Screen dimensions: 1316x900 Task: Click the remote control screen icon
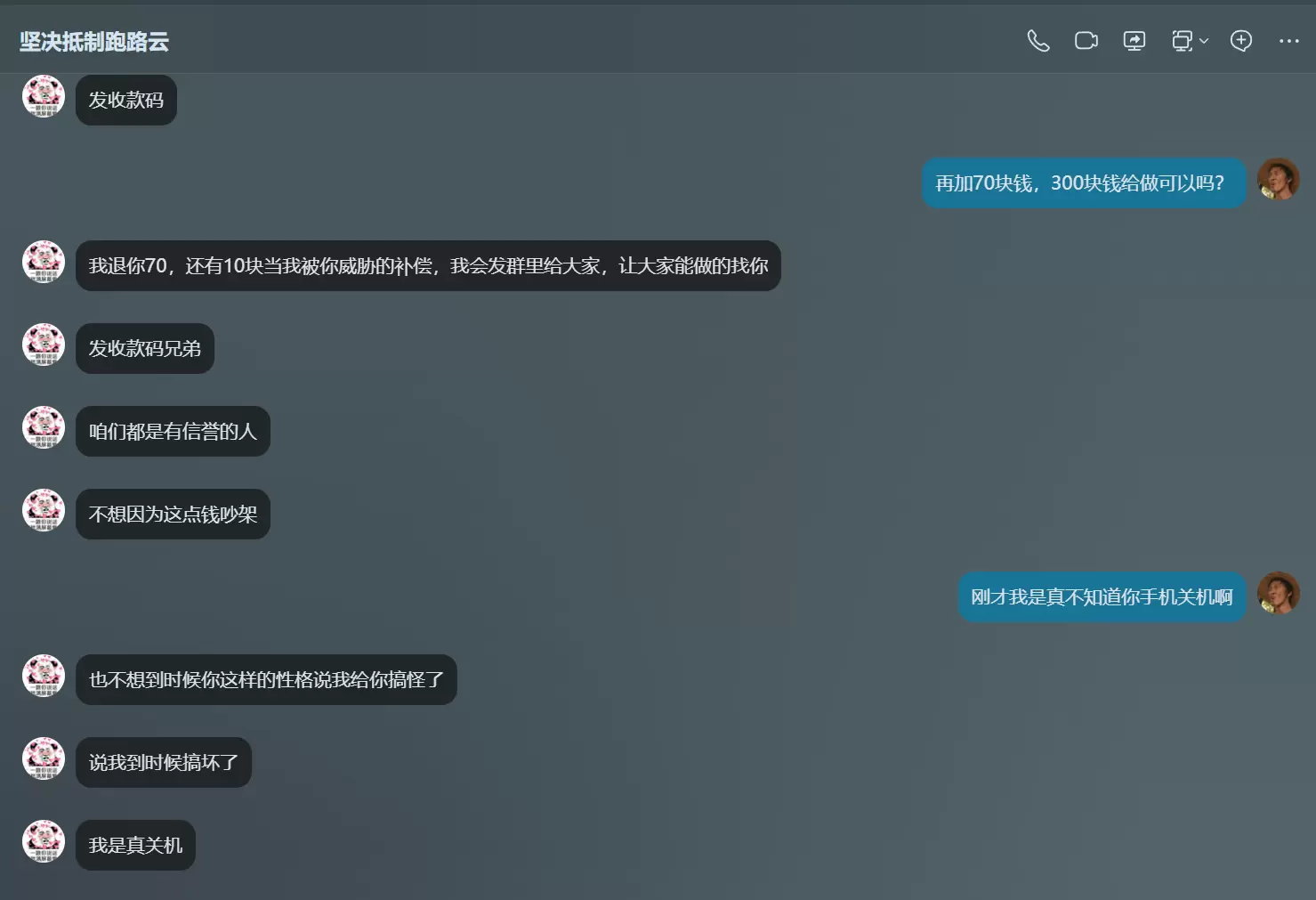(1182, 41)
